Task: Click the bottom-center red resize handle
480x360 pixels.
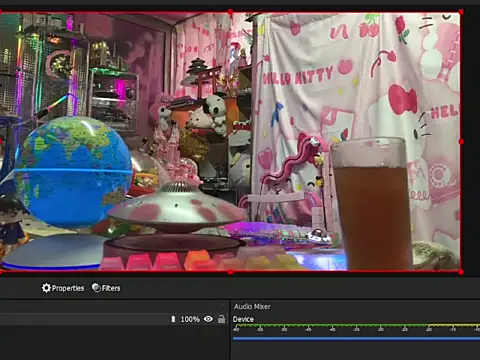Action: click(230, 272)
